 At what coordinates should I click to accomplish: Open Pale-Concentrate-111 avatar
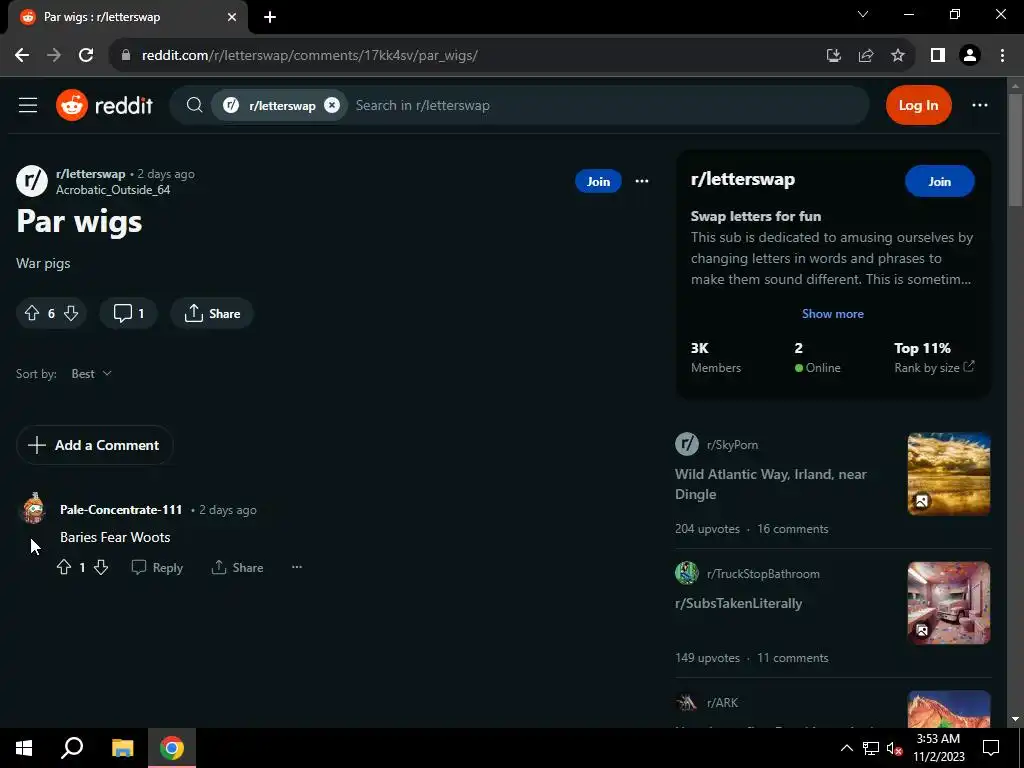[x=33, y=509]
